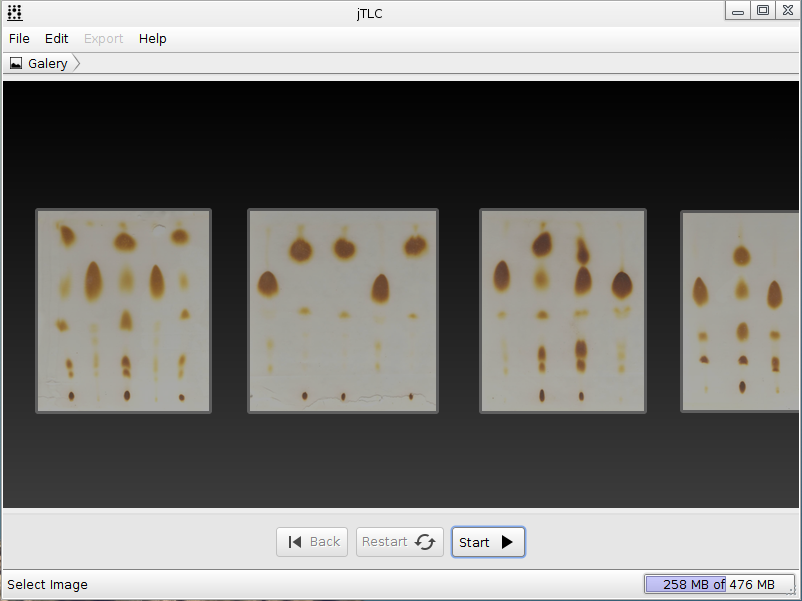Click the circular arrows icon on Restart

click(x=425, y=542)
